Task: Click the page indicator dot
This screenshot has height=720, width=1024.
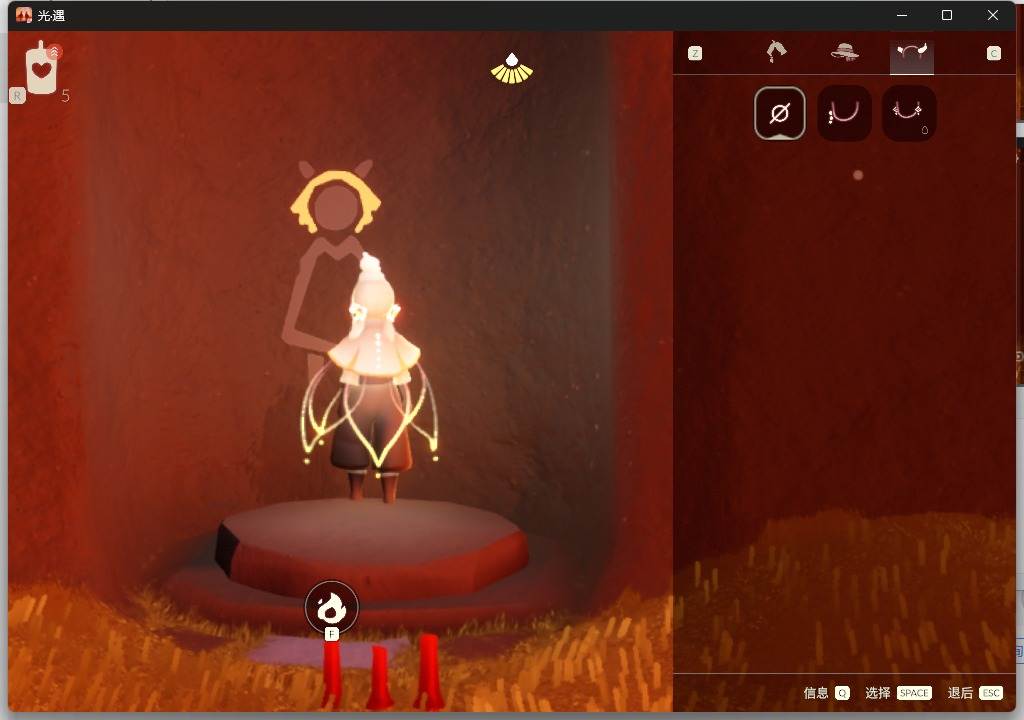Action: click(858, 175)
